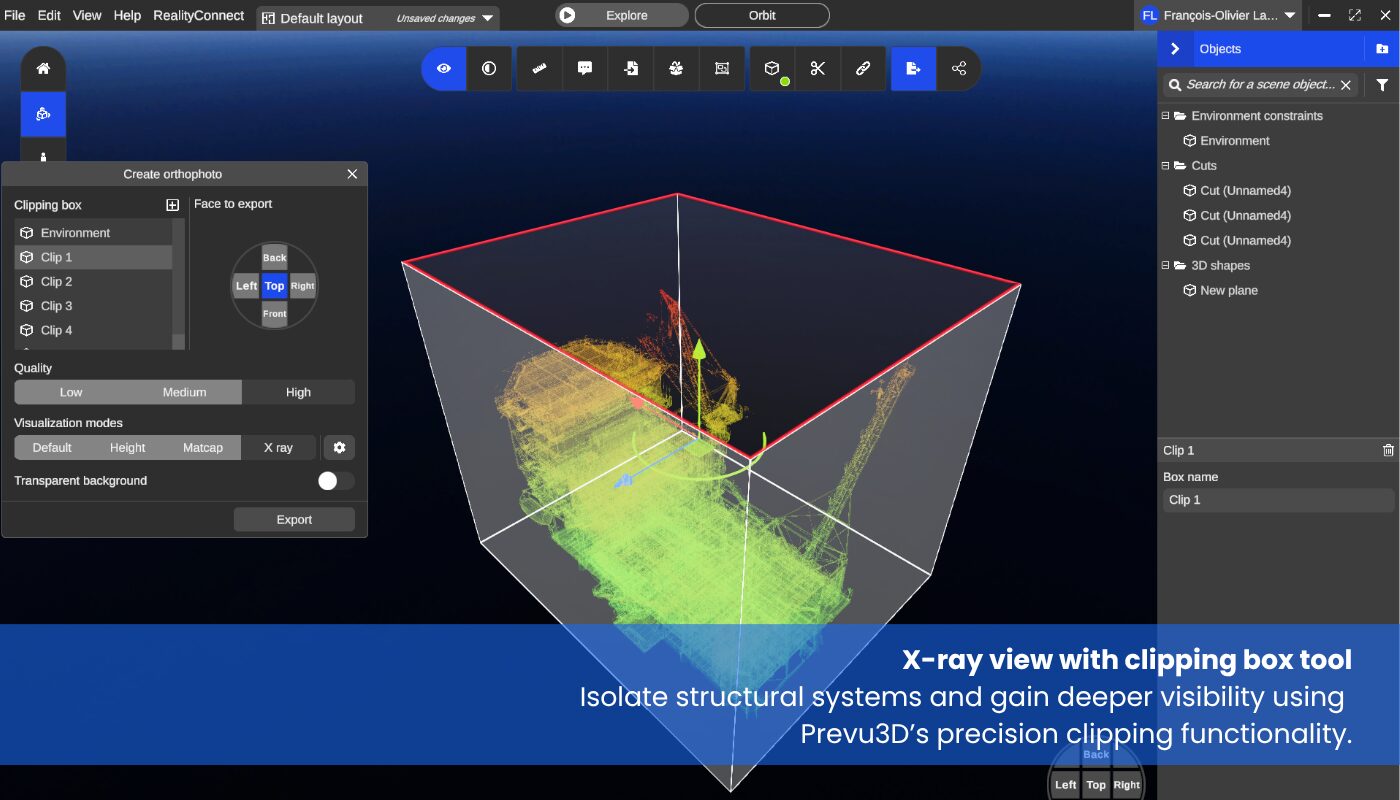The image size is (1400, 800).
Task: Select Clip 4 in clipping box list
Action: [93, 330]
